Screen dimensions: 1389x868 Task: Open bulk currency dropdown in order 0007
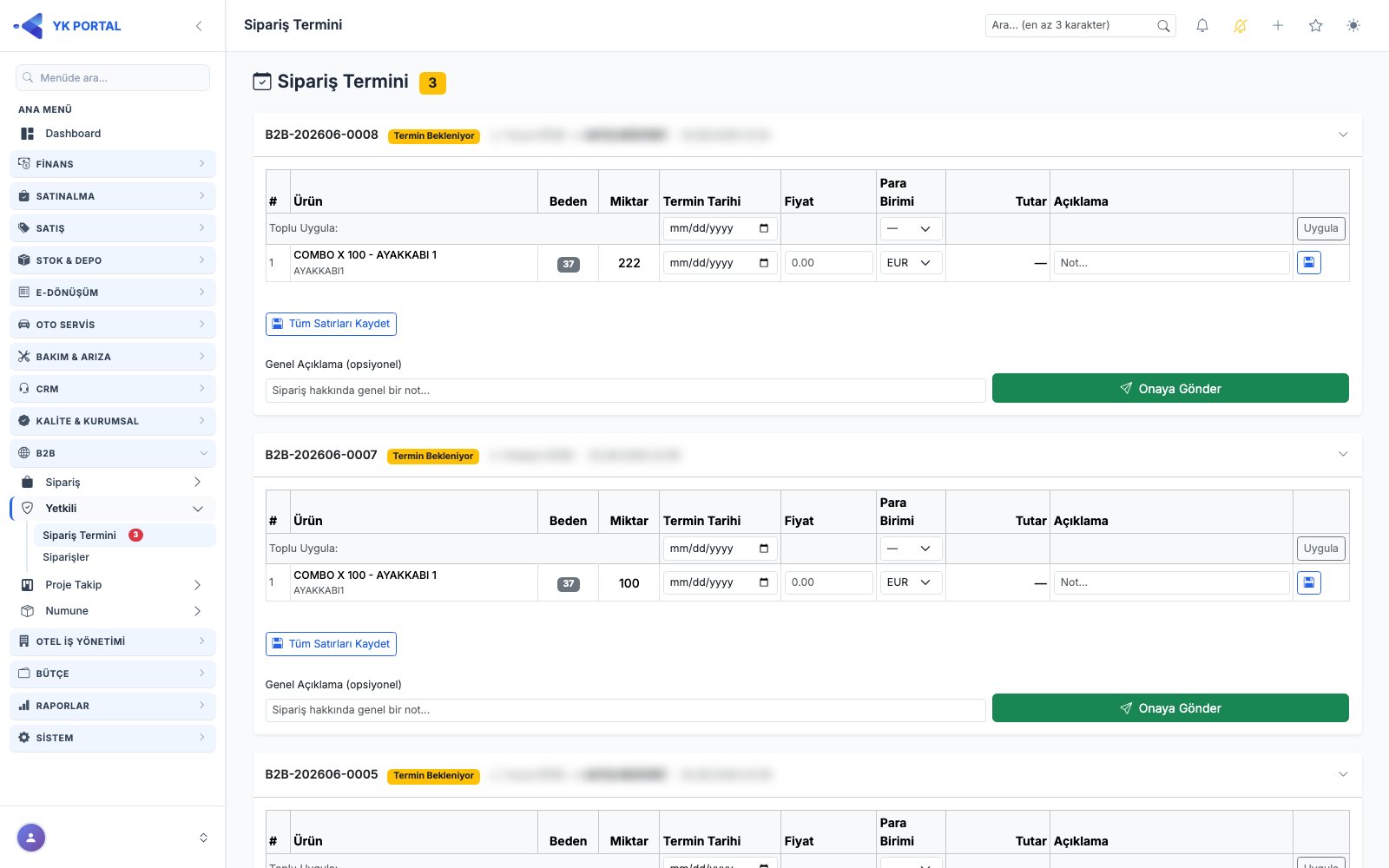[911, 549]
